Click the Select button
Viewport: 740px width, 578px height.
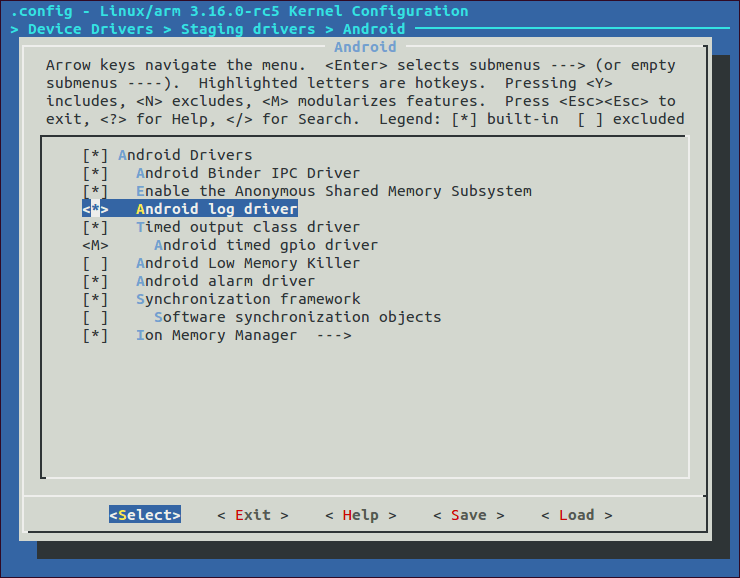point(145,515)
